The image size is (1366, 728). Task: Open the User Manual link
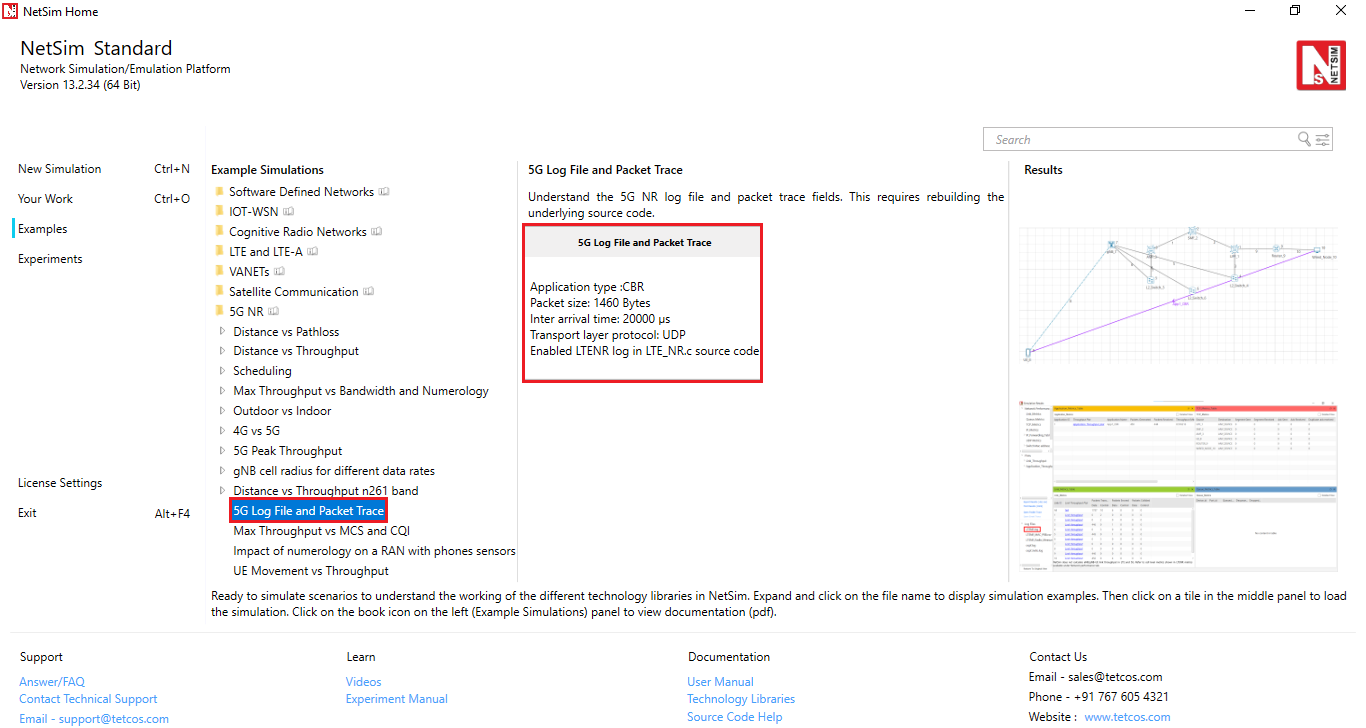720,682
